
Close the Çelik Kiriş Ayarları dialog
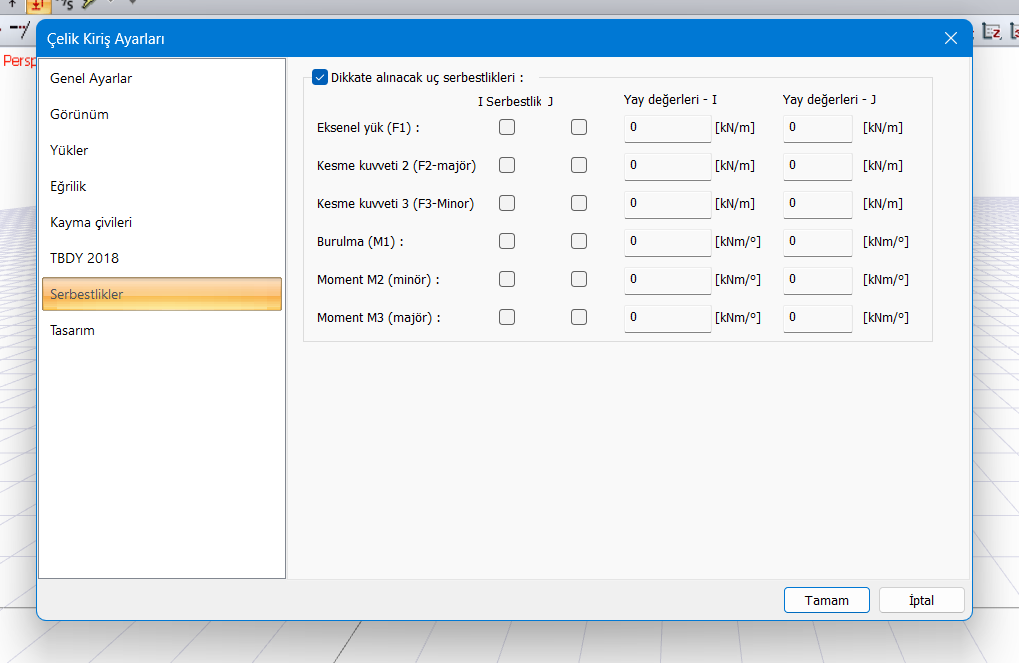[x=950, y=38]
